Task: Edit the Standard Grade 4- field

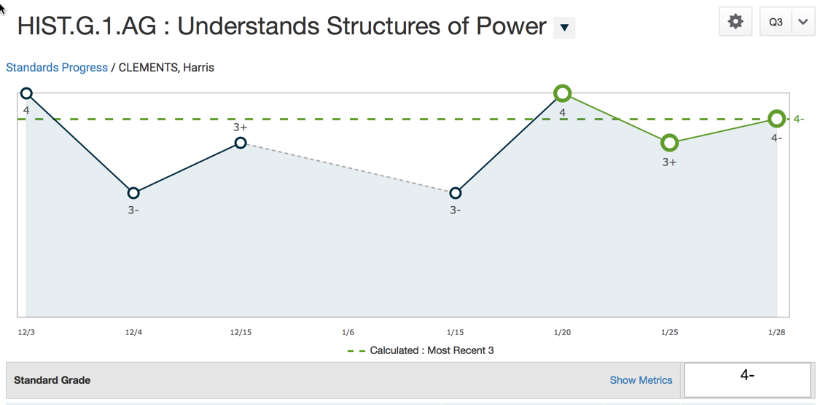Action: pyautogui.click(x=747, y=379)
